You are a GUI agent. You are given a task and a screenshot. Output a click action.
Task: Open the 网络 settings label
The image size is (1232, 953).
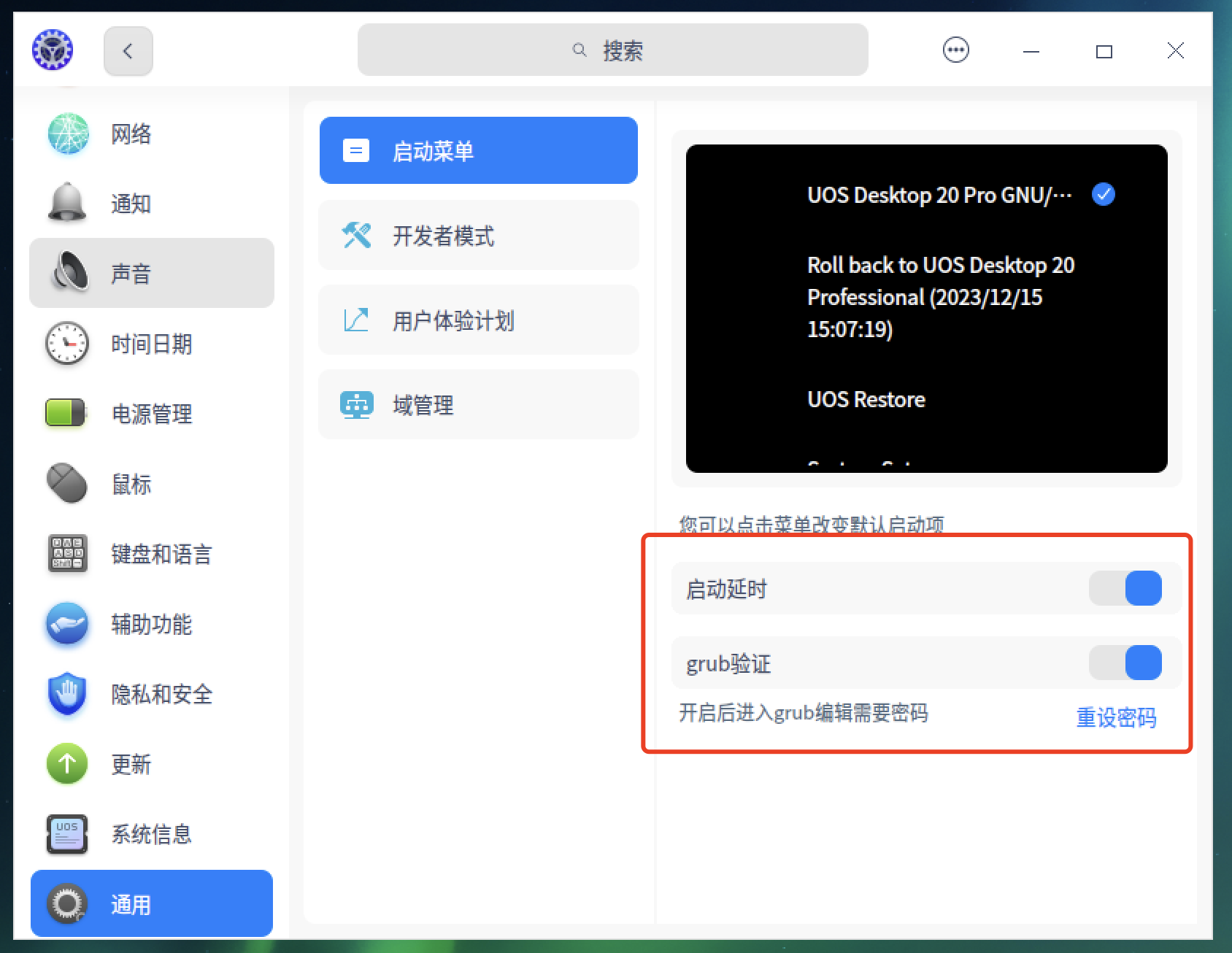pos(131,134)
